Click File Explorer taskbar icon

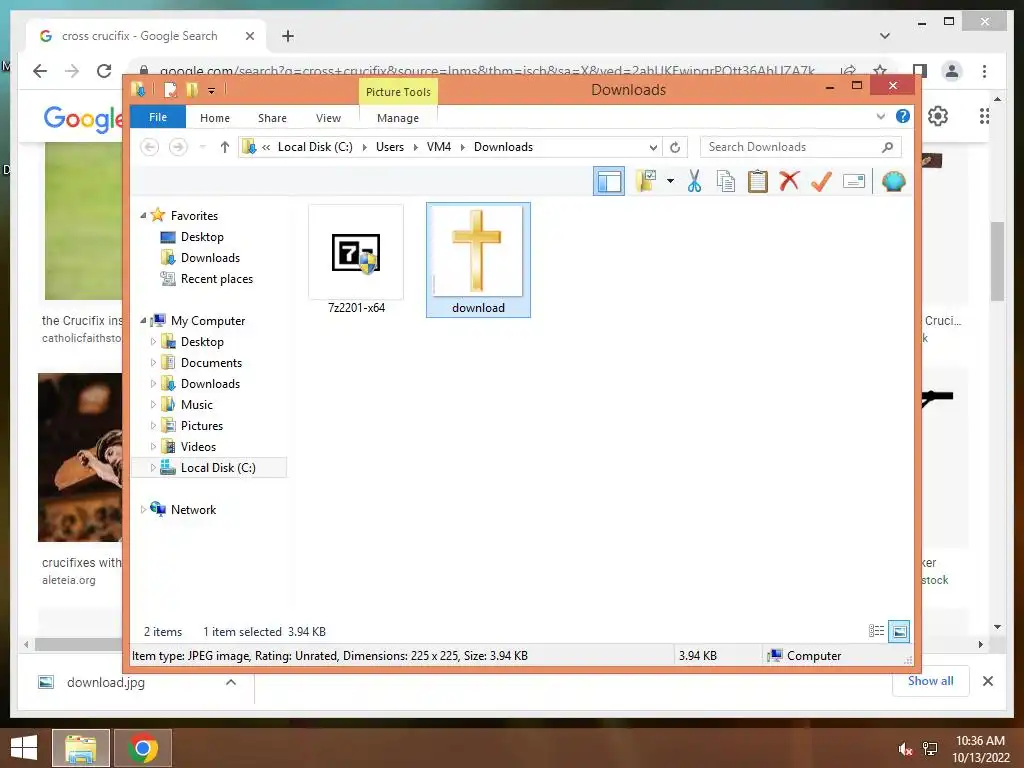81,748
